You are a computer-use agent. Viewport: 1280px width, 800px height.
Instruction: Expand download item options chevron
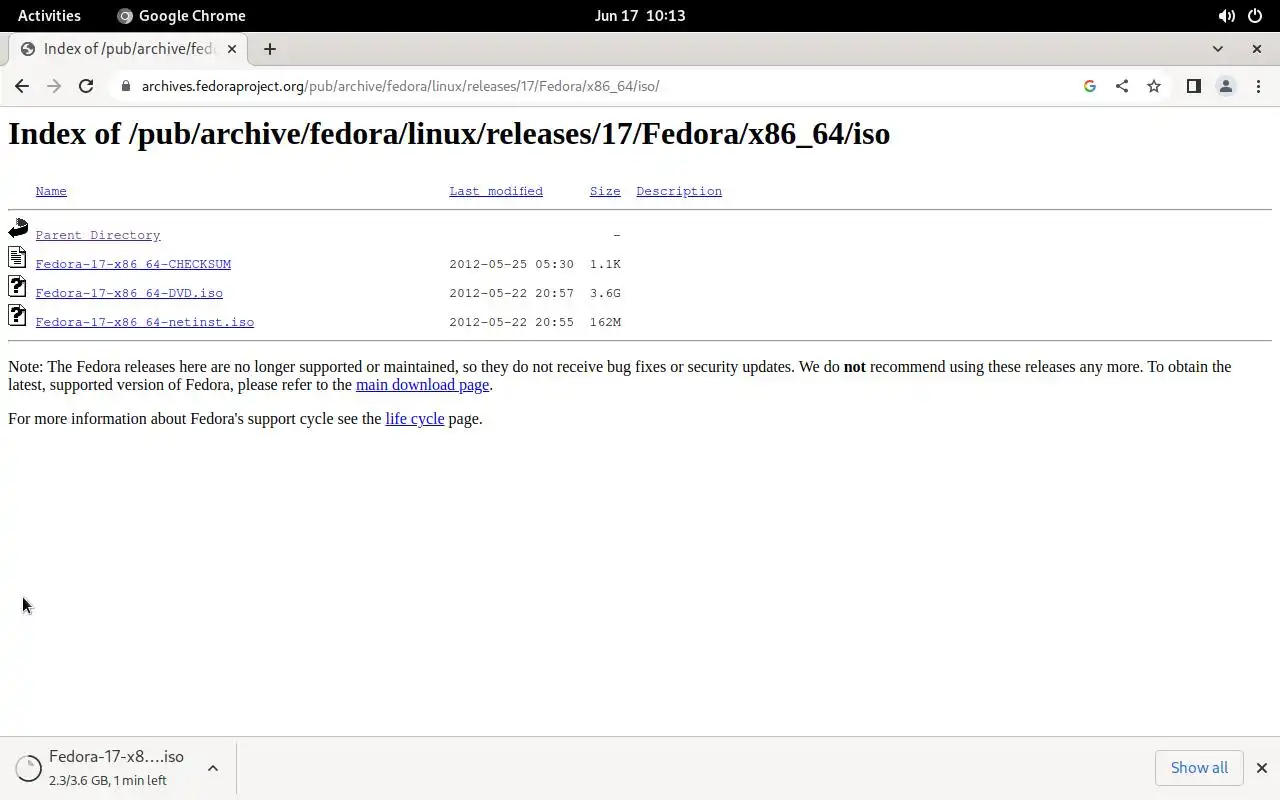tap(213, 768)
